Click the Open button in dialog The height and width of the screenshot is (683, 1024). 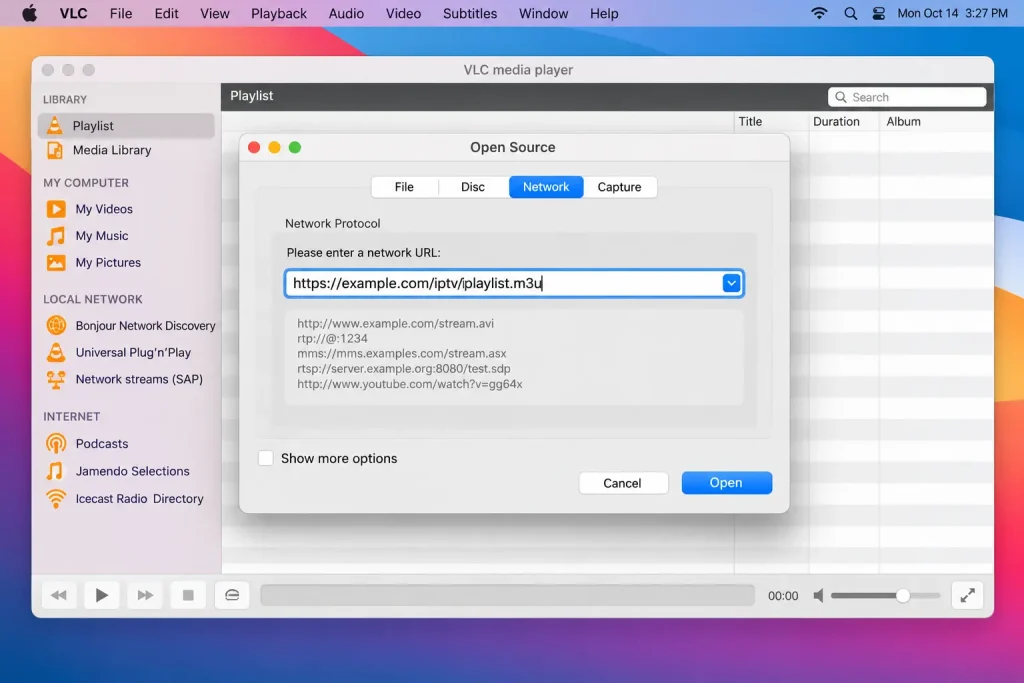pyautogui.click(x=726, y=483)
